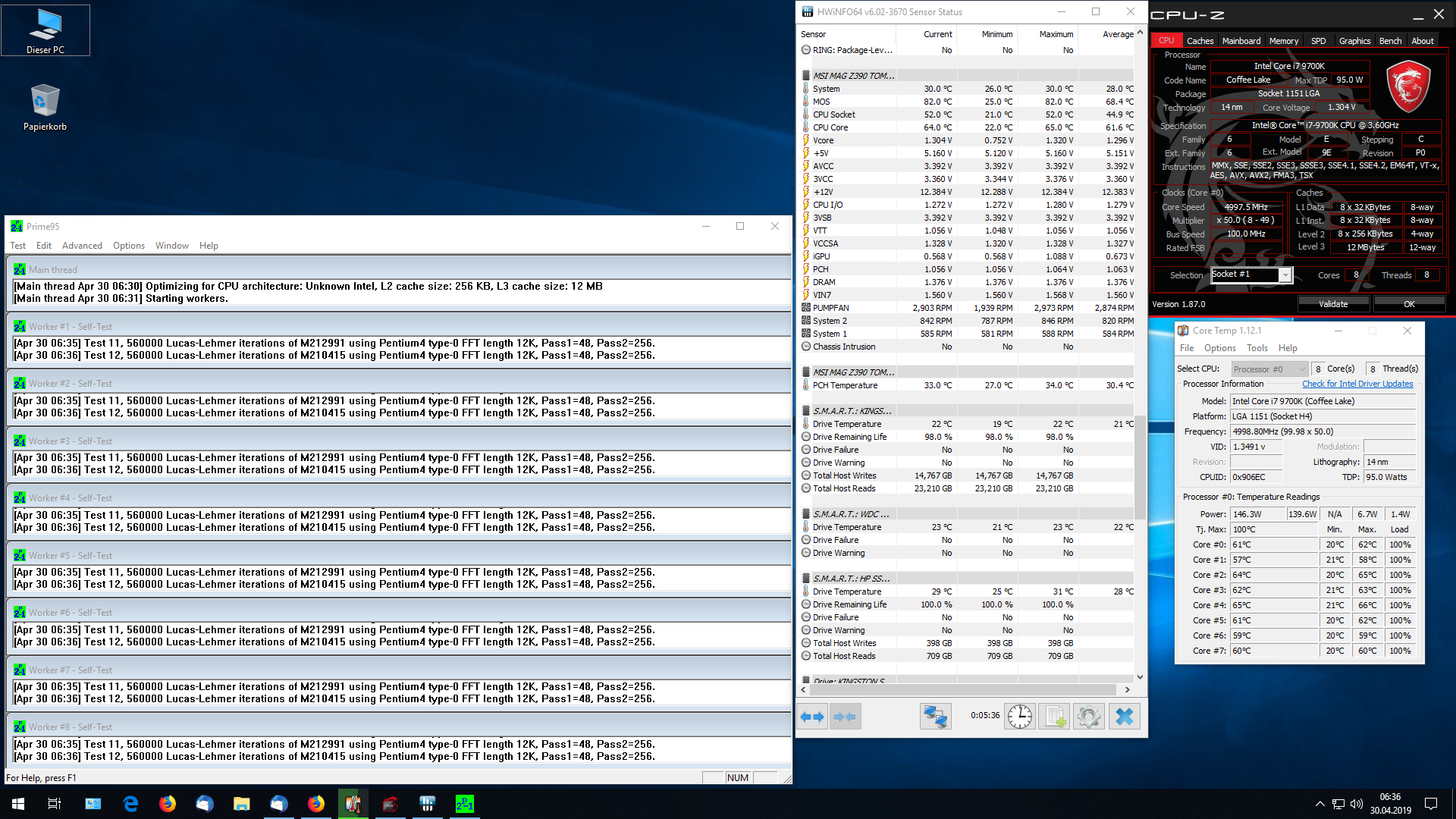Open the Processor #0 dropdown in Core Temp
This screenshot has height=819, width=1456.
[1269, 369]
